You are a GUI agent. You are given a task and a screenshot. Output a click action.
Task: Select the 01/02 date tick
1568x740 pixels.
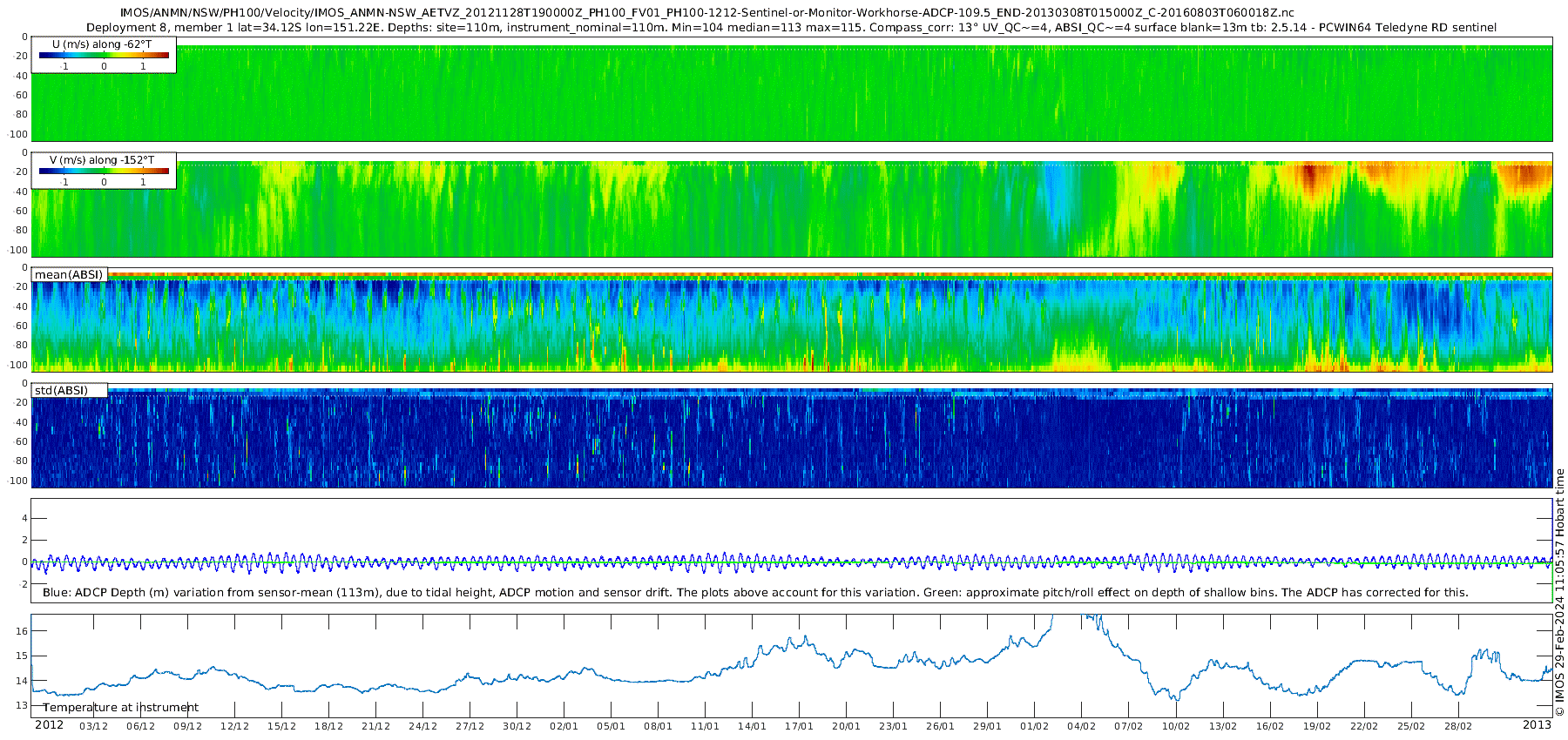(1035, 726)
